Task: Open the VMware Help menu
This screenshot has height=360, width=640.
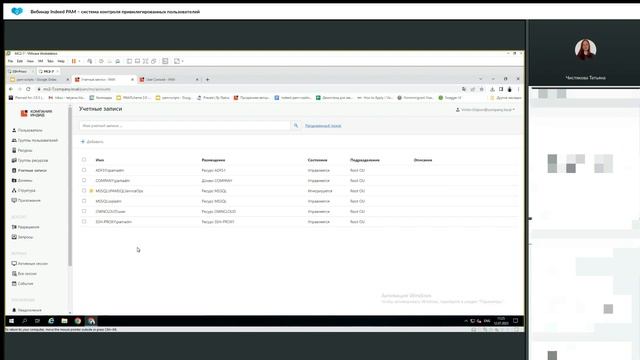Action: (61, 61)
